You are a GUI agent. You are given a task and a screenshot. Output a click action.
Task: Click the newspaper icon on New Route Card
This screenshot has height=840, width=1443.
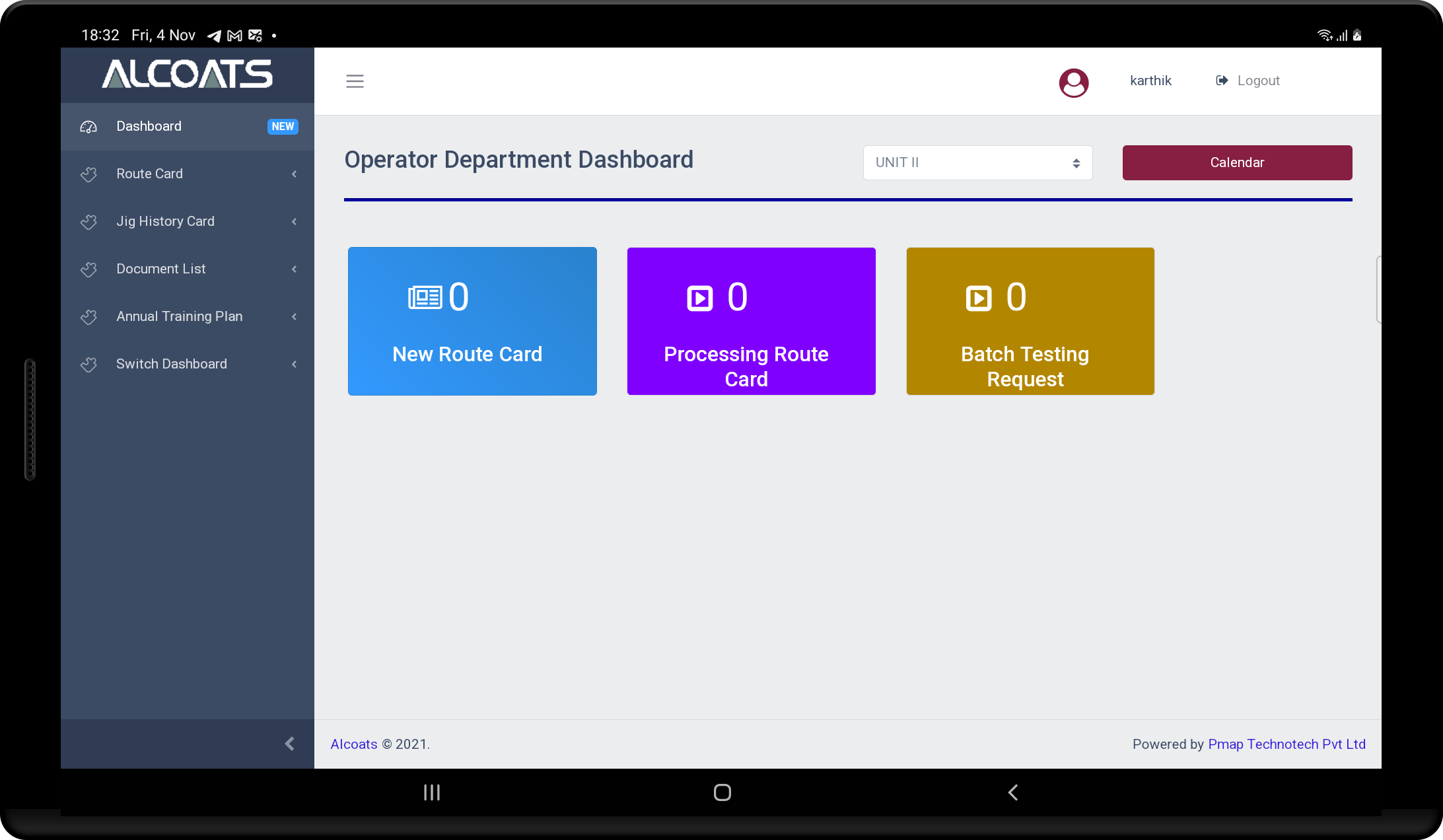click(x=425, y=297)
